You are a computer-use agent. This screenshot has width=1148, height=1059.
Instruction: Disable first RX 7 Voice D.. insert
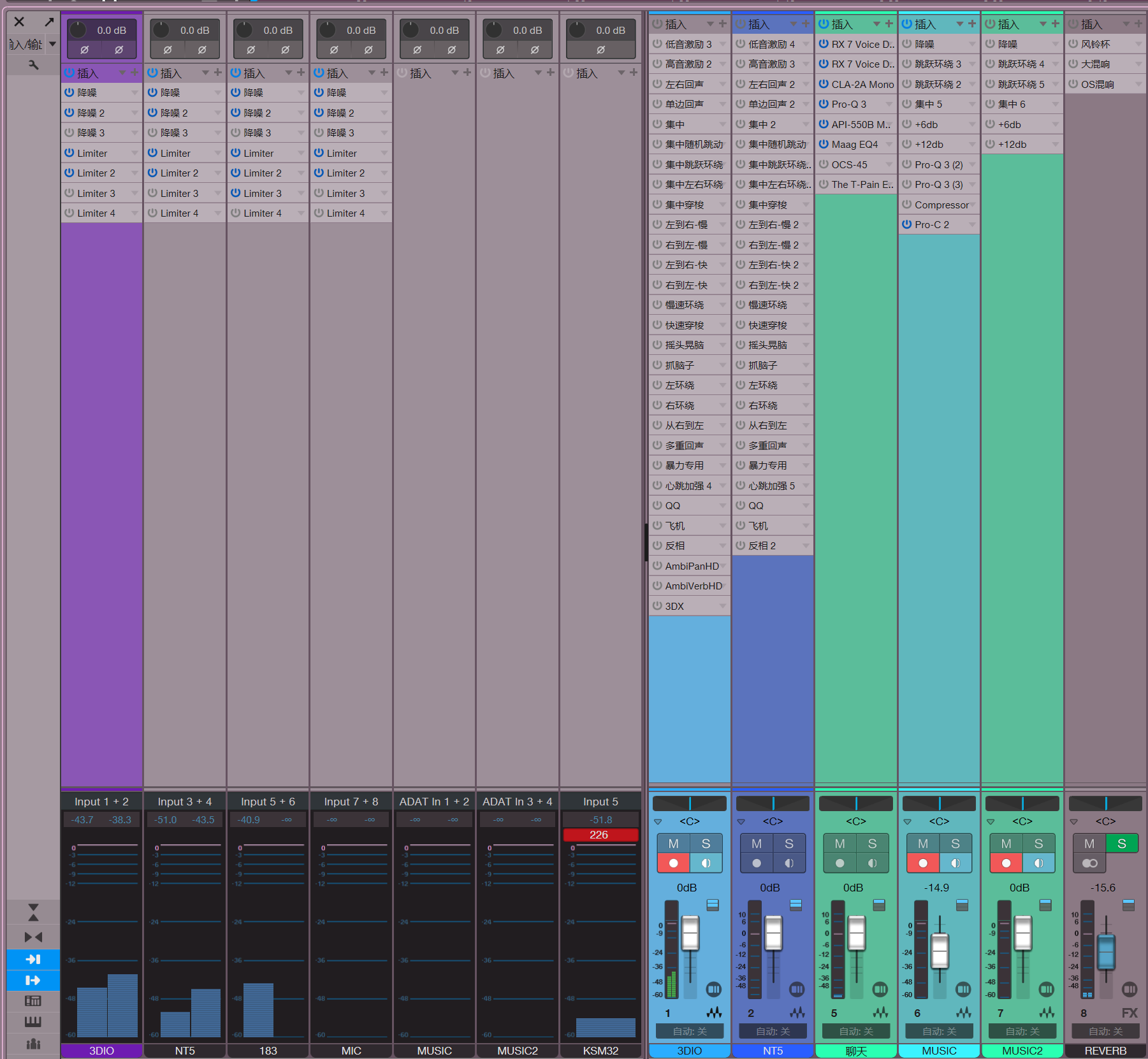click(x=823, y=44)
